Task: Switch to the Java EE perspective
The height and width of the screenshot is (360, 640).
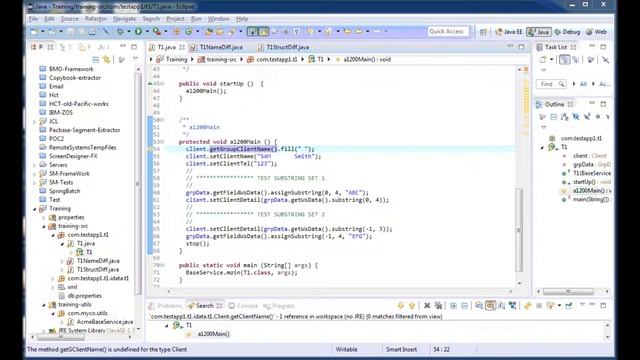Action: pos(509,32)
